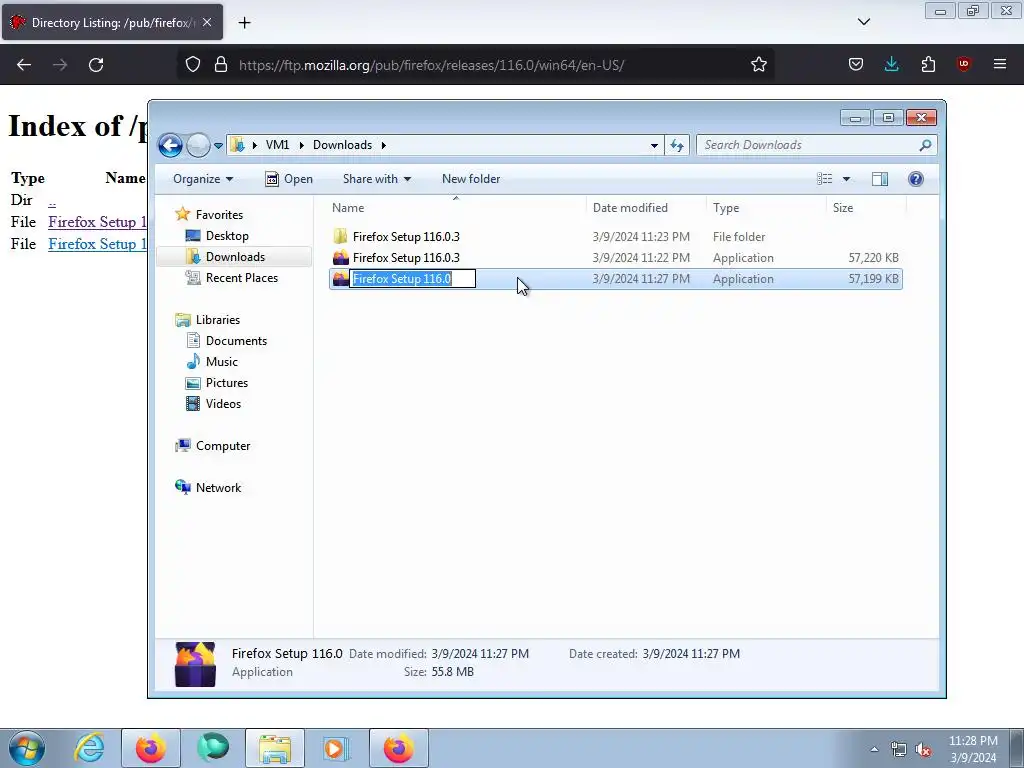Show hidden system tray icons

tap(874, 749)
